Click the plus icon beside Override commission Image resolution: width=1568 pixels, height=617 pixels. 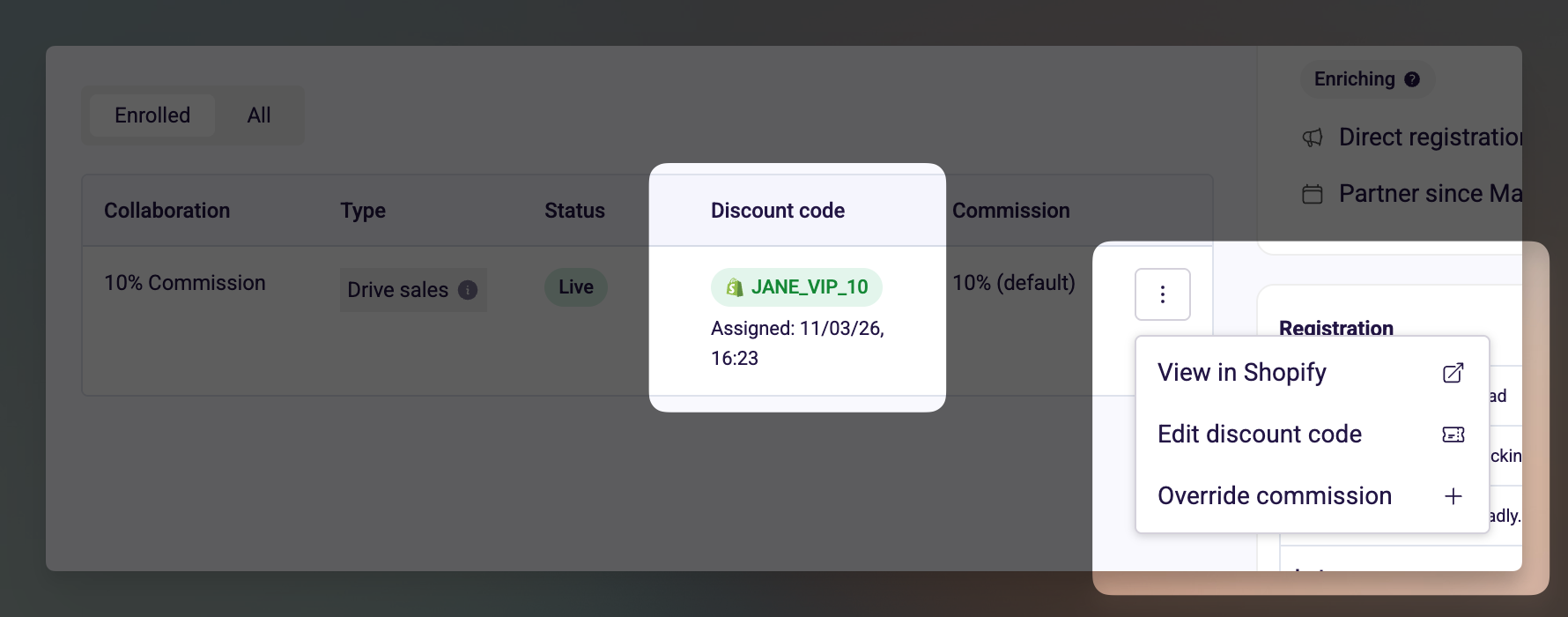(x=1453, y=495)
